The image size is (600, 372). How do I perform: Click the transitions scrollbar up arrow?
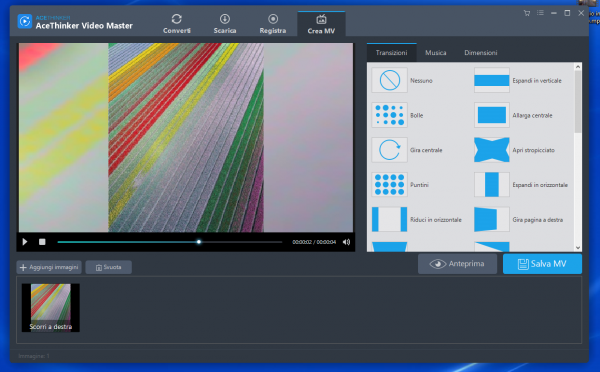(x=578, y=67)
